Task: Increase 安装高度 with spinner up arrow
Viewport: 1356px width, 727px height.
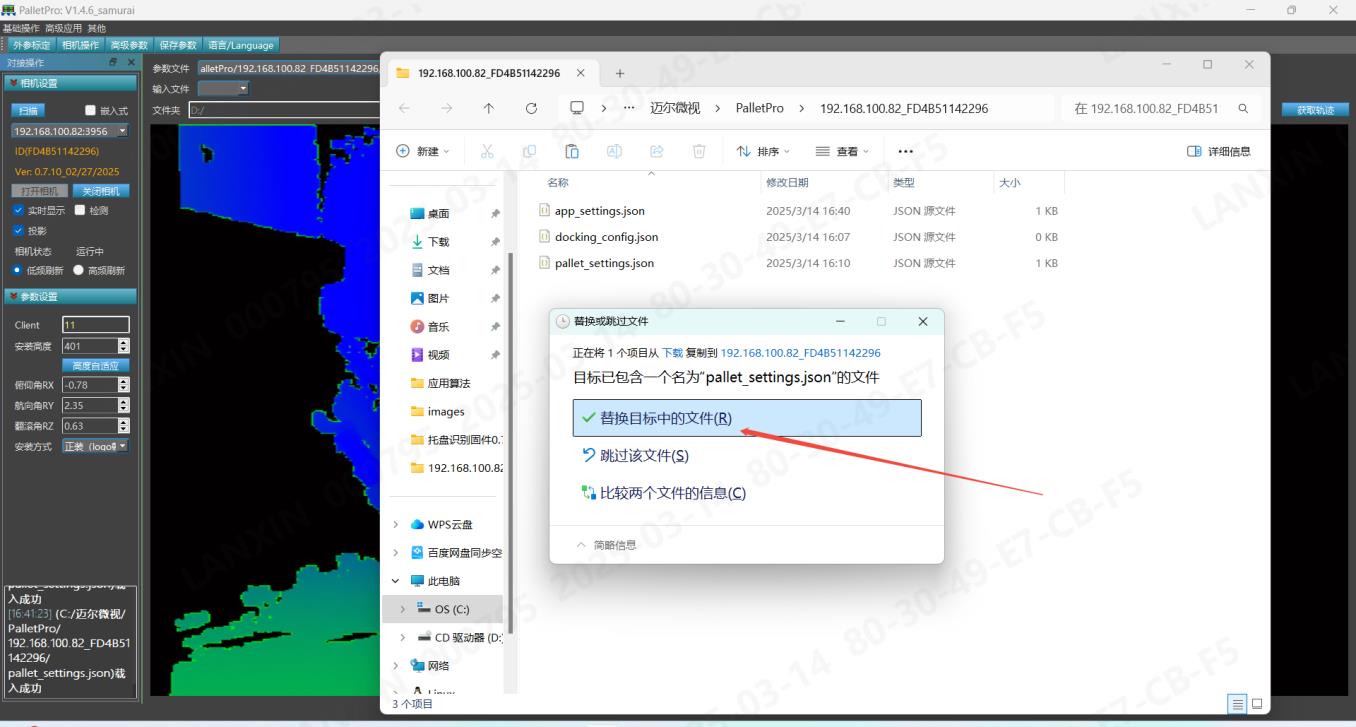Action: click(x=124, y=342)
